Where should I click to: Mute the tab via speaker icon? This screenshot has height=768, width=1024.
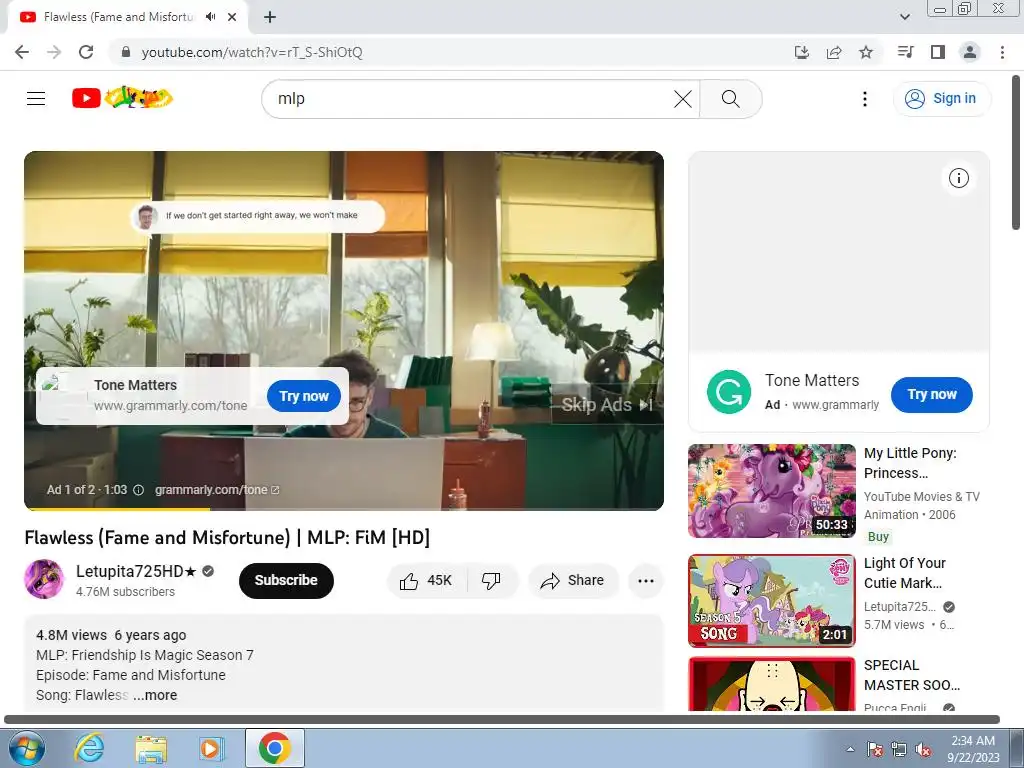tap(210, 17)
